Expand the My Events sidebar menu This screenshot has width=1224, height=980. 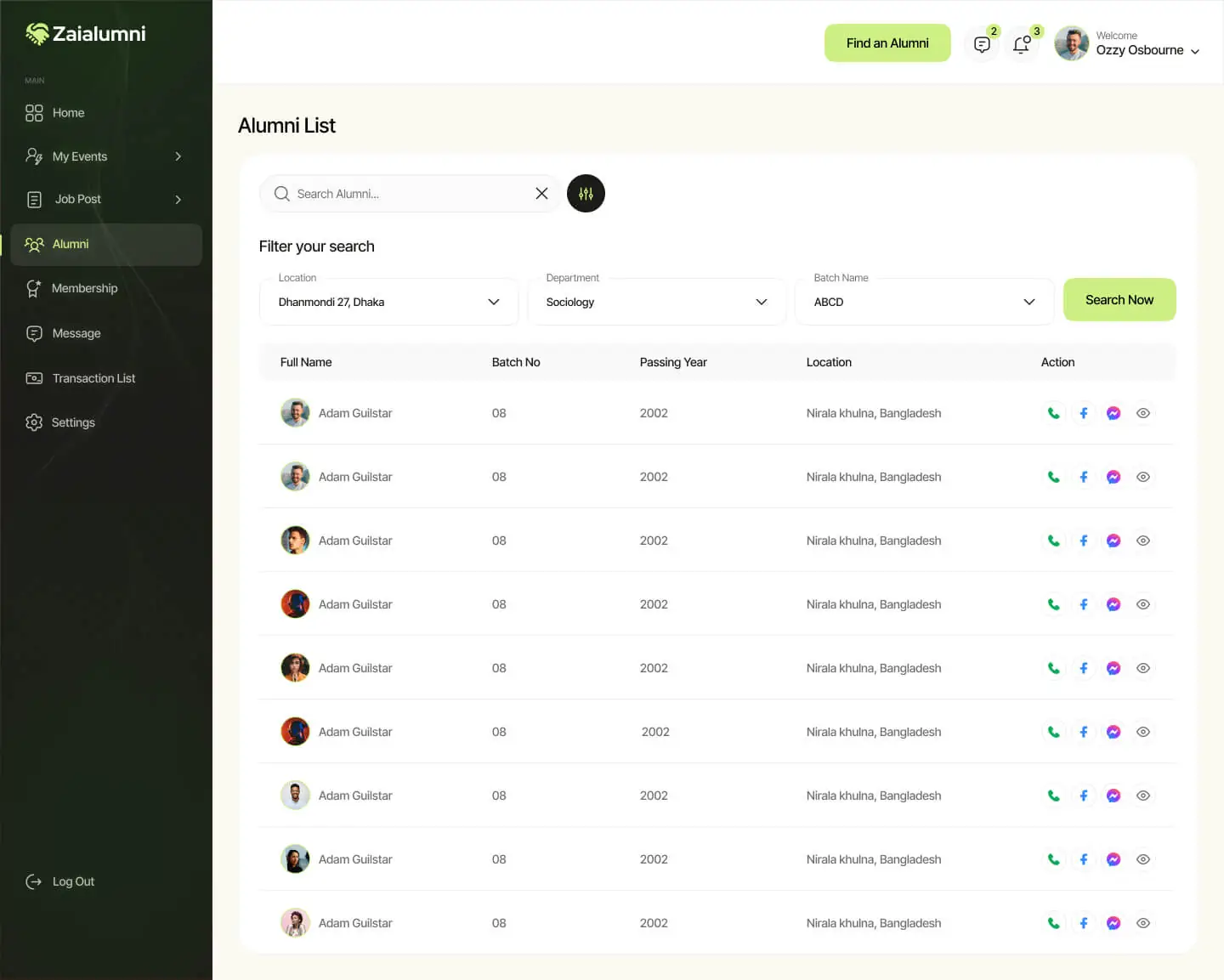click(x=105, y=156)
